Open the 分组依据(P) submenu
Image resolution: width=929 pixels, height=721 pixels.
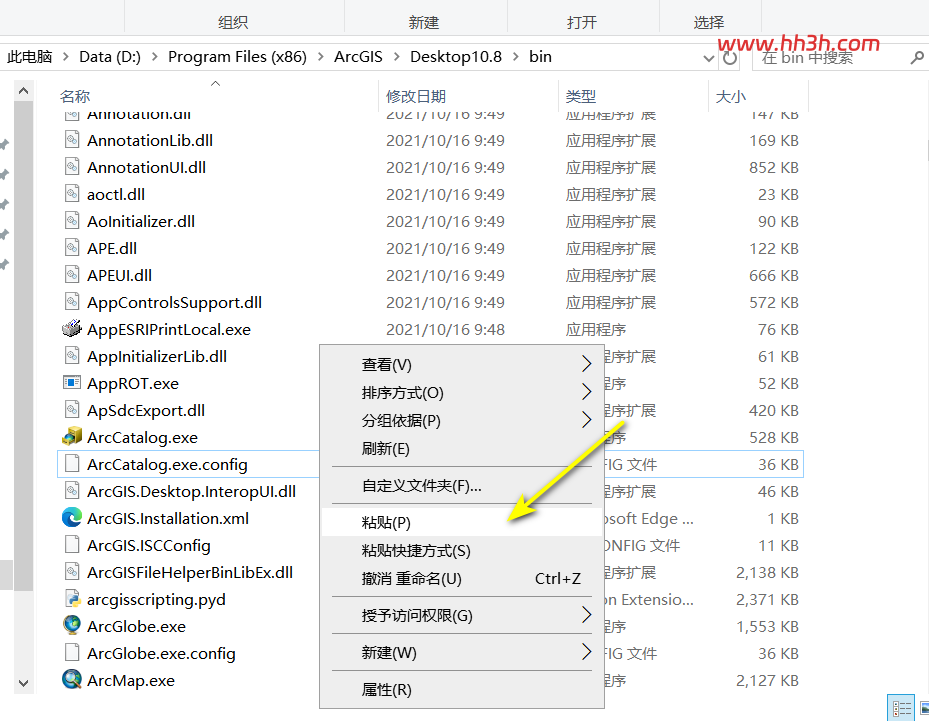tap(462, 420)
